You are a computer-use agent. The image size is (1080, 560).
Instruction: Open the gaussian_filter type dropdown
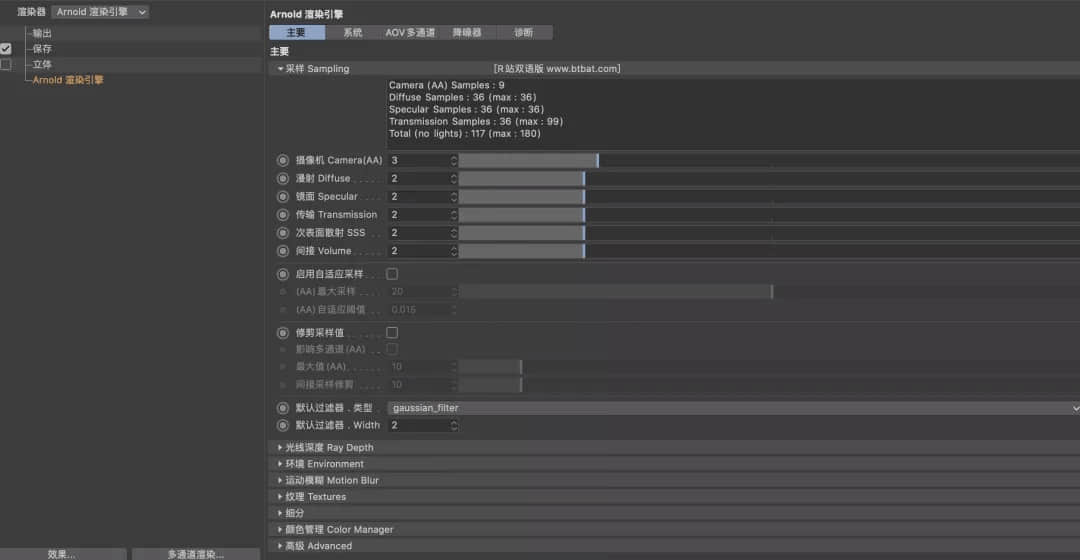click(x=733, y=408)
